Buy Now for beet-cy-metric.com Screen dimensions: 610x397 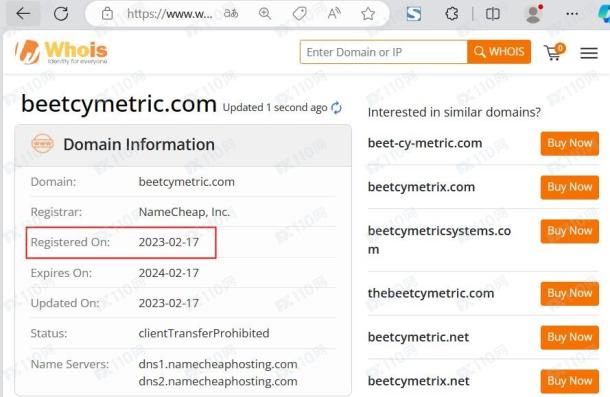pos(570,143)
